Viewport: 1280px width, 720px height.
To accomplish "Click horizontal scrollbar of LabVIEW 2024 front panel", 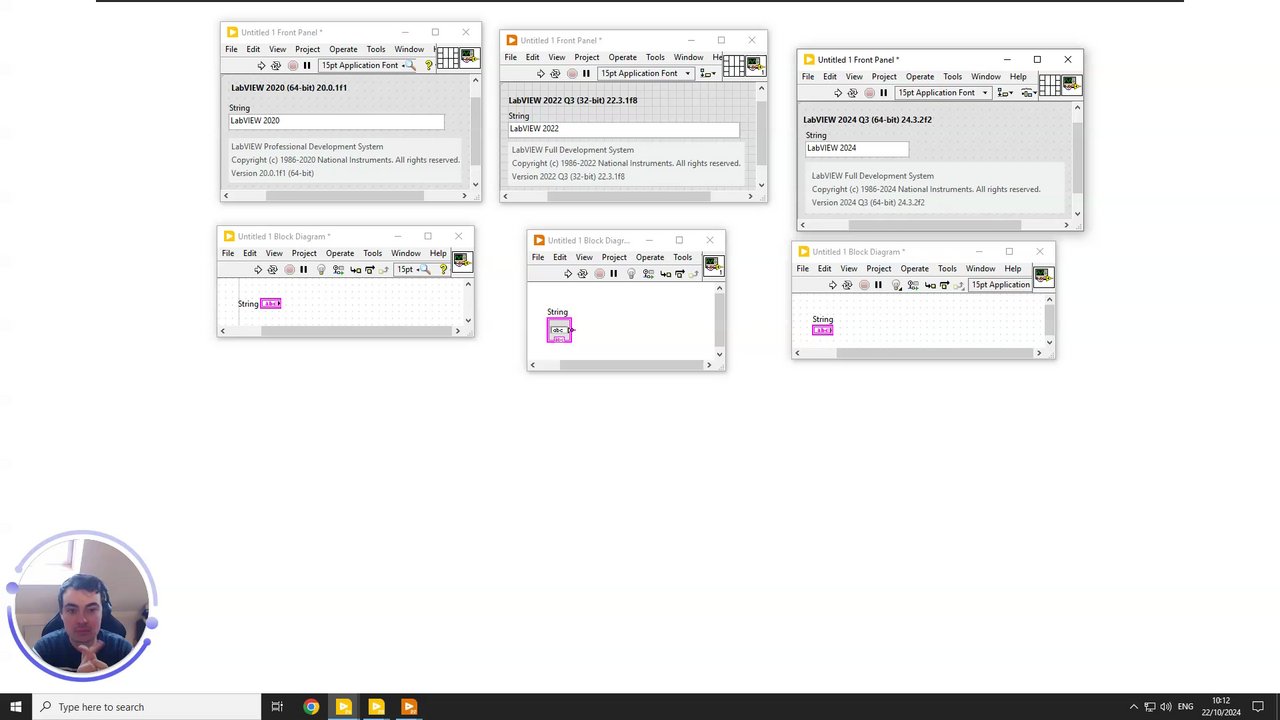I will pyautogui.click(x=934, y=225).
